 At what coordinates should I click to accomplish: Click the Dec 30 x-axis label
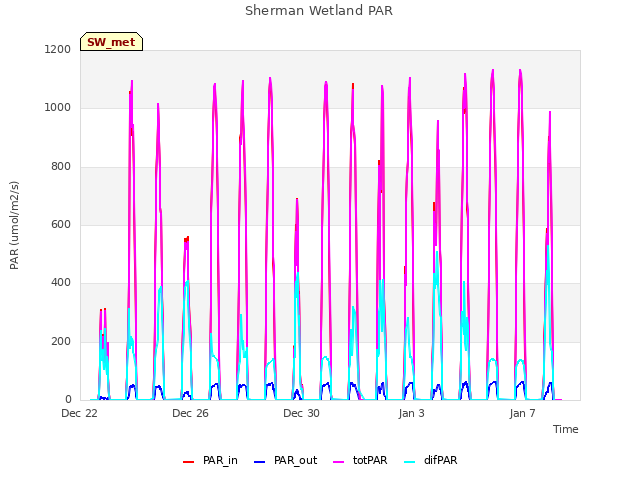(x=302, y=413)
